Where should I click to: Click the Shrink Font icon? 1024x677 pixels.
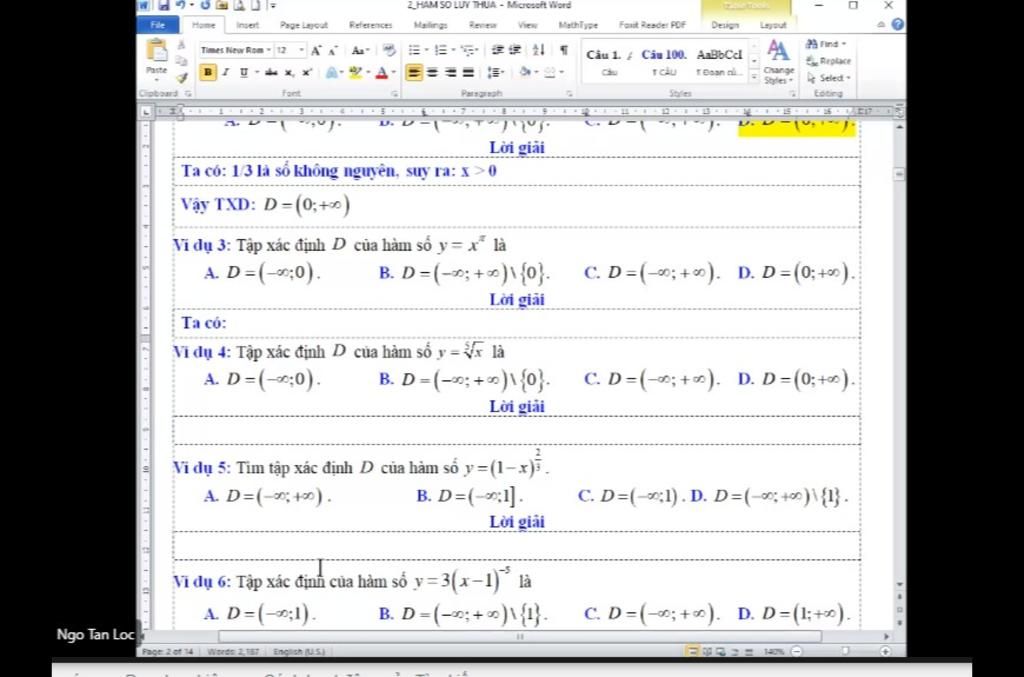click(x=332, y=50)
